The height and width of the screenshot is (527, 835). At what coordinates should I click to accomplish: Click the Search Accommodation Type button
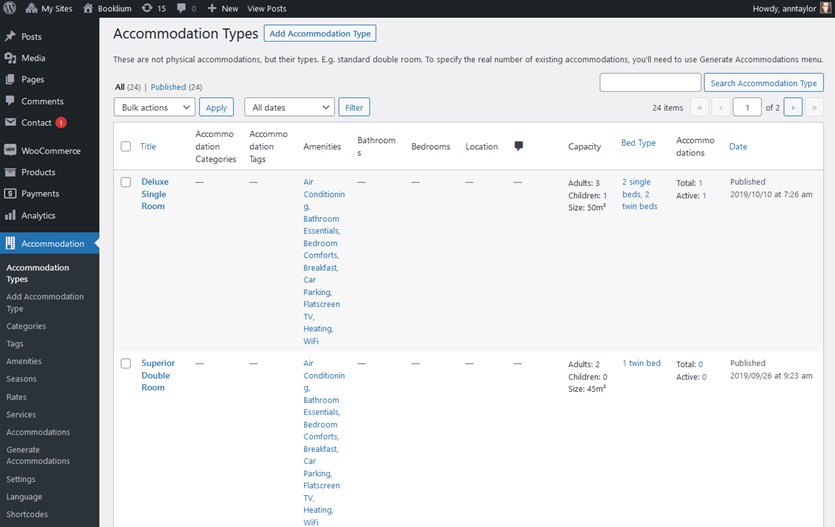[764, 83]
